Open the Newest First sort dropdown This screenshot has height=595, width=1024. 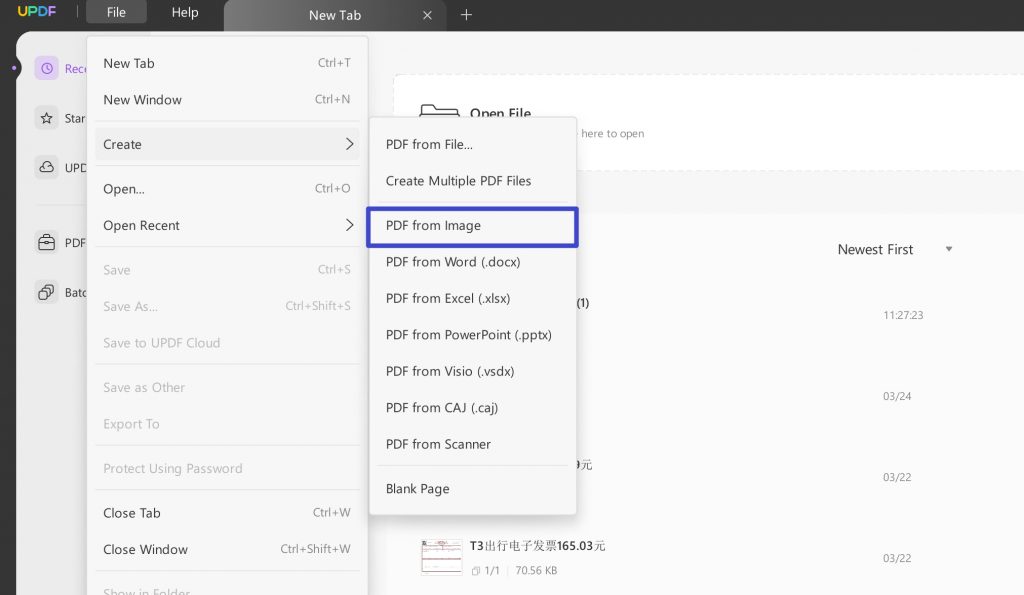click(895, 249)
